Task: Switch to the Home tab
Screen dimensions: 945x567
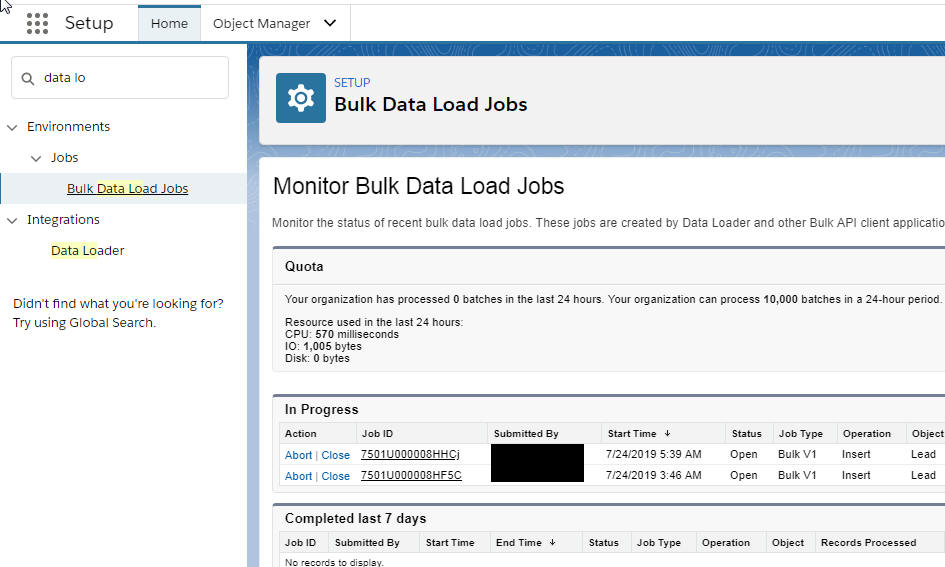Action: 169,23
